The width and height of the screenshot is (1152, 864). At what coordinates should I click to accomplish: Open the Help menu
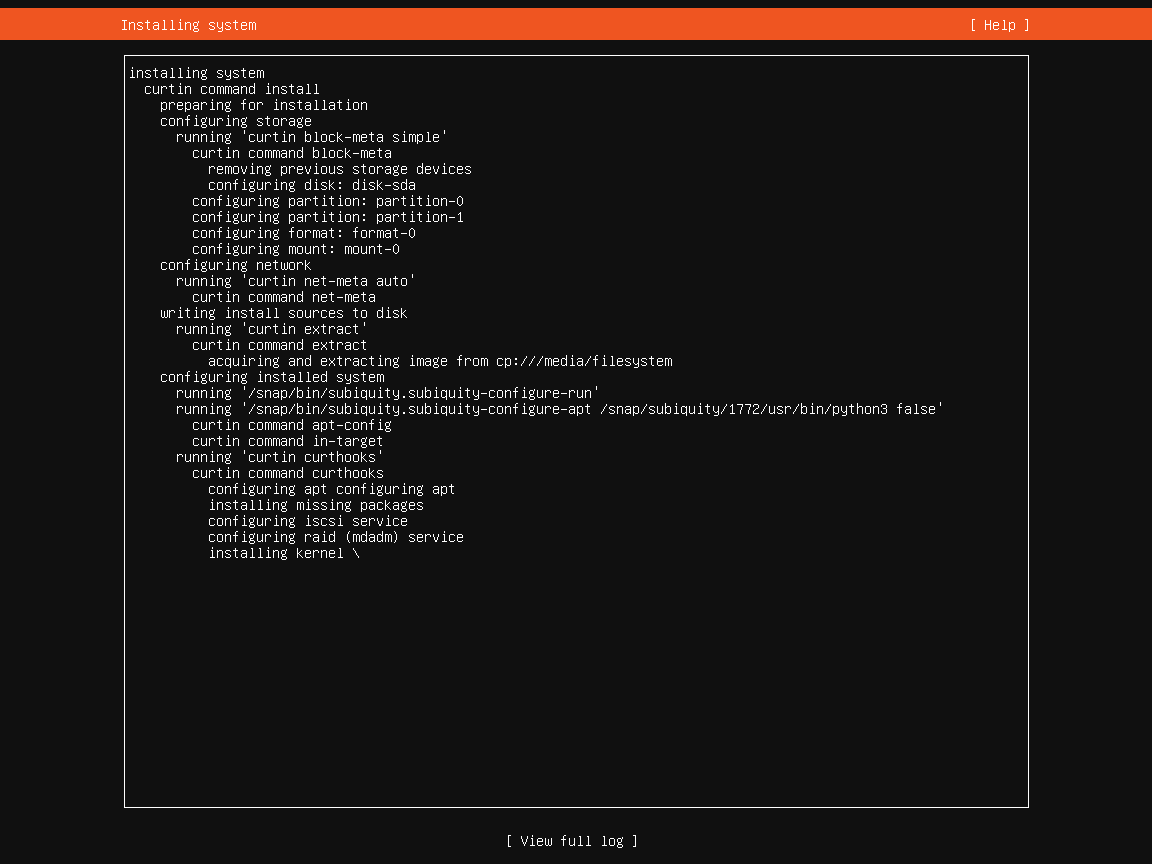point(999,25)
